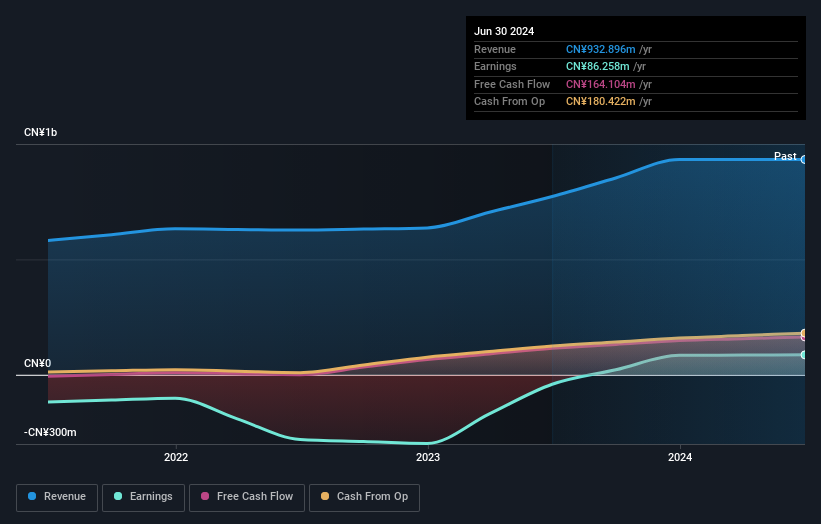The height and width of the screenshot is (524, 821).
Task: Click the Jun 30 2024 tooltip date
Action: pyautogui.click(x=504, y=31)
